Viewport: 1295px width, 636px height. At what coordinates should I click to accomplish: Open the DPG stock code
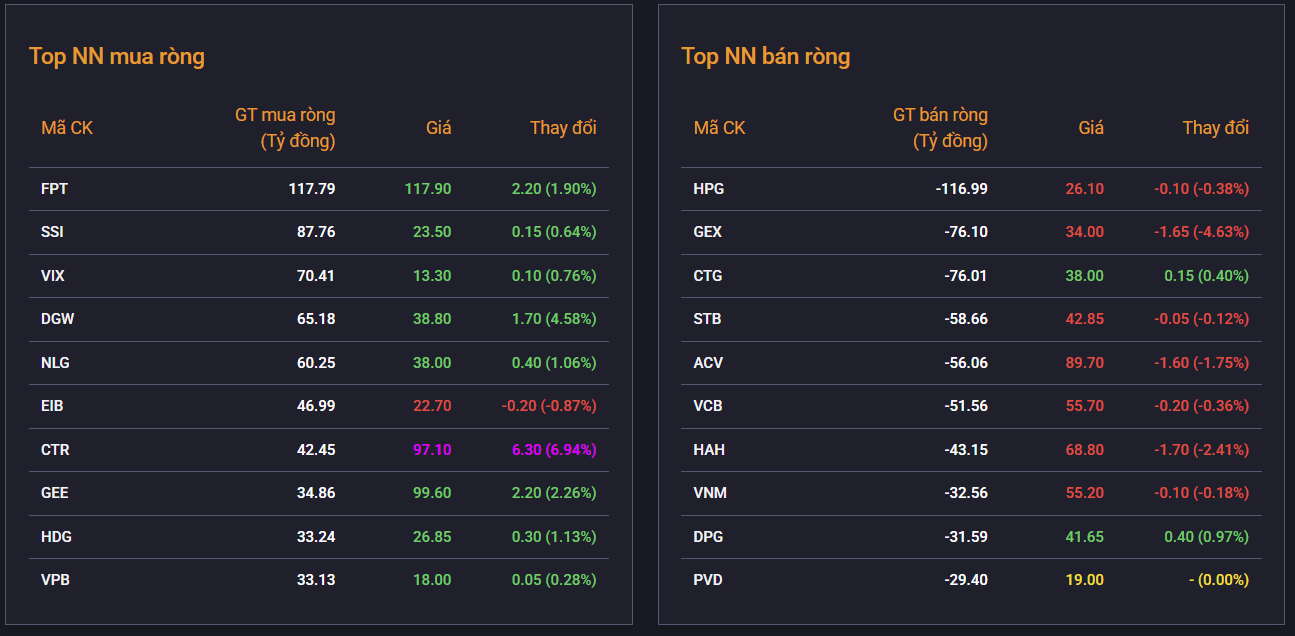(709, 536)
